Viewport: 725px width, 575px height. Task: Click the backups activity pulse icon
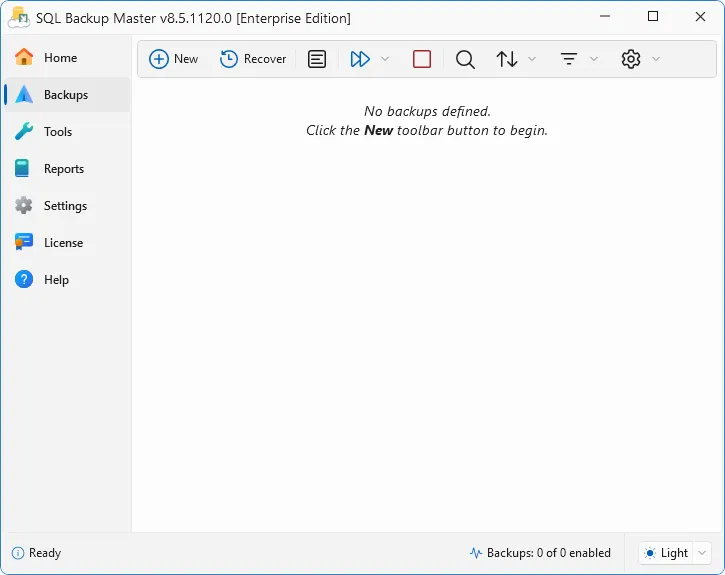[476, 553]
